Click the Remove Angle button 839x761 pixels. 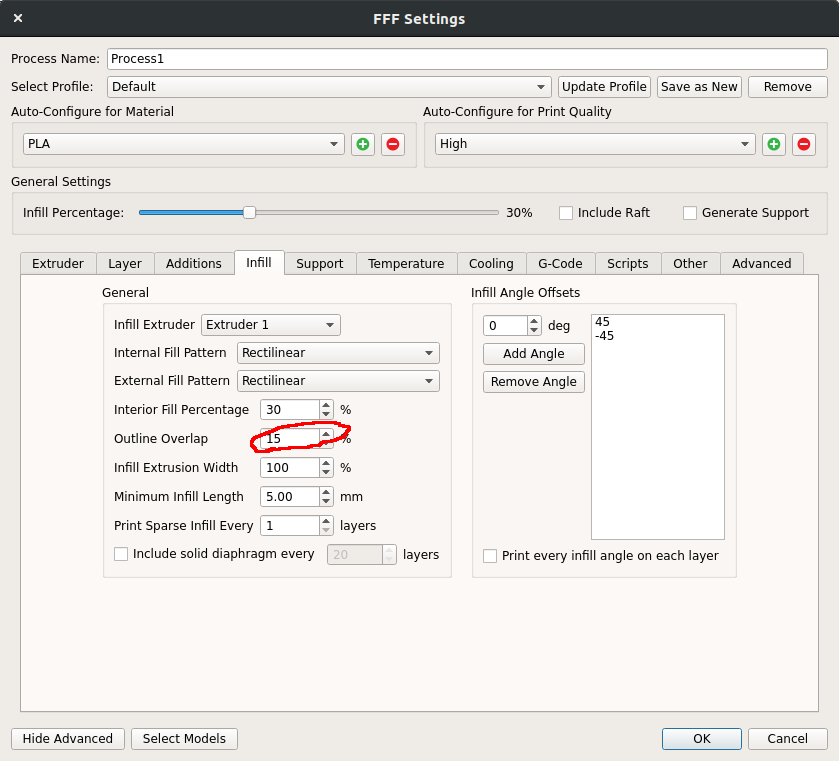click(x=533, y=382)
